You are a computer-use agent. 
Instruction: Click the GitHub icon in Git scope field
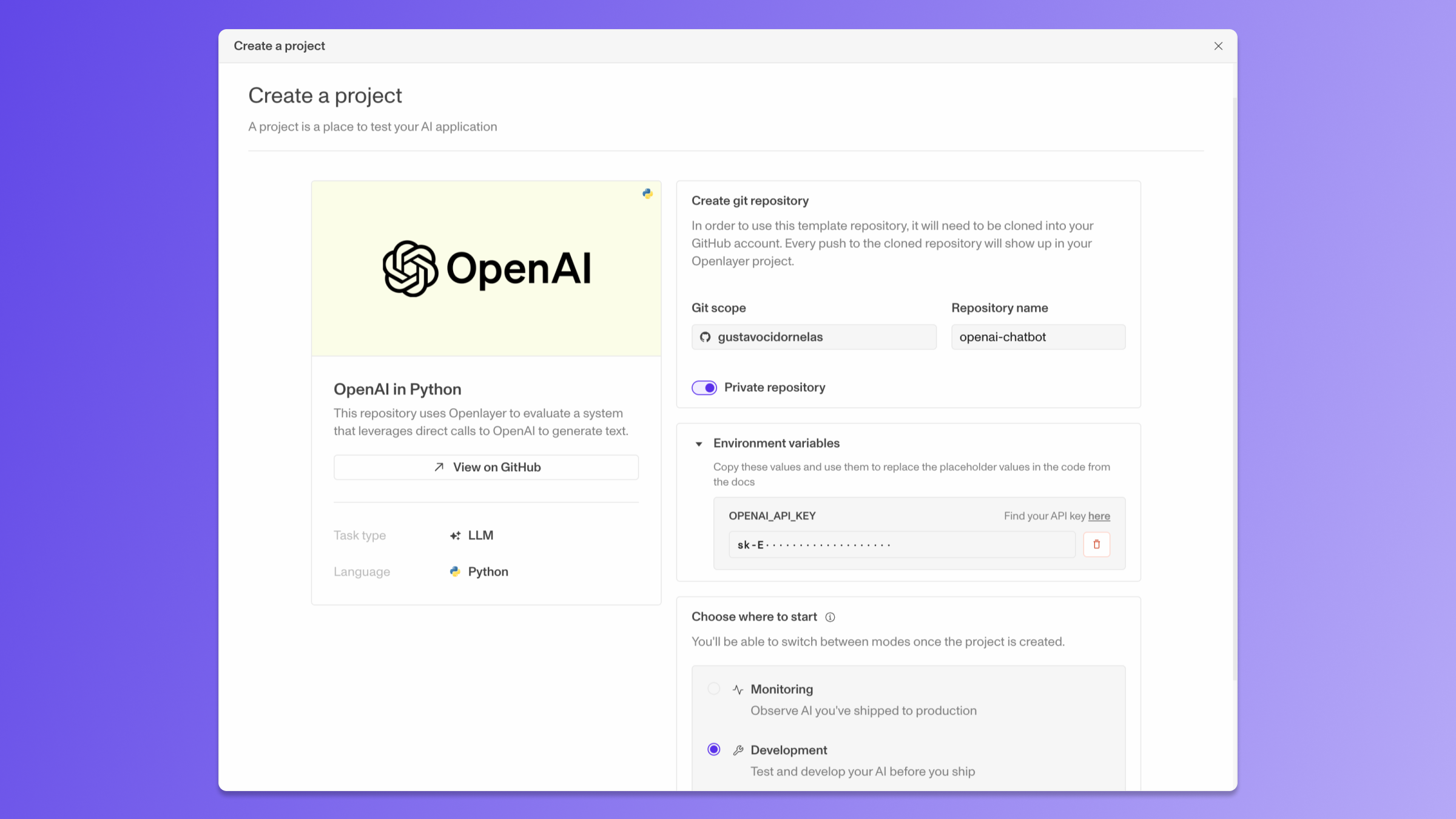[705, 337]
